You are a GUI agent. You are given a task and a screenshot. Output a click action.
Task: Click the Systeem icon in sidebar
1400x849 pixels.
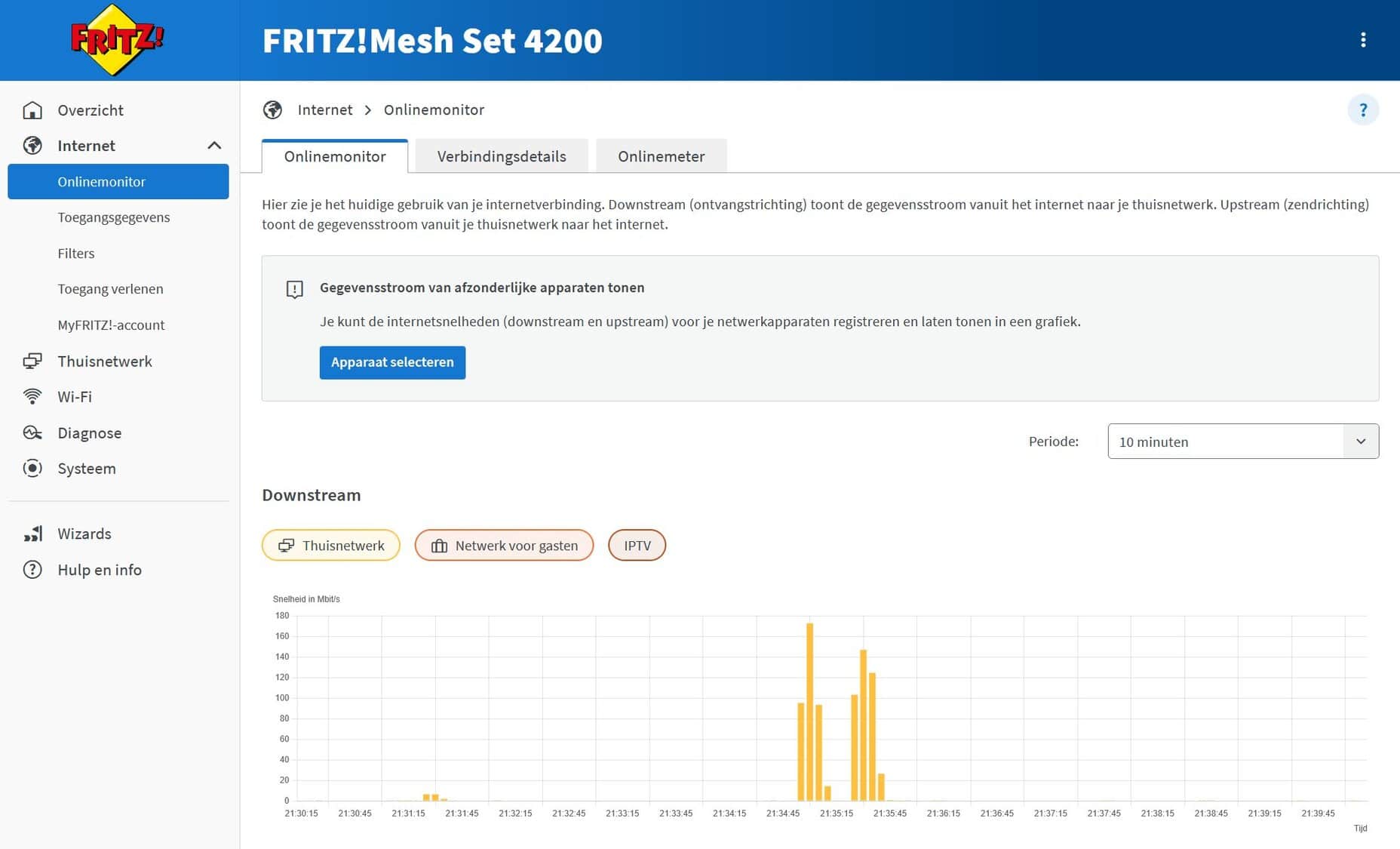(32, 468)
